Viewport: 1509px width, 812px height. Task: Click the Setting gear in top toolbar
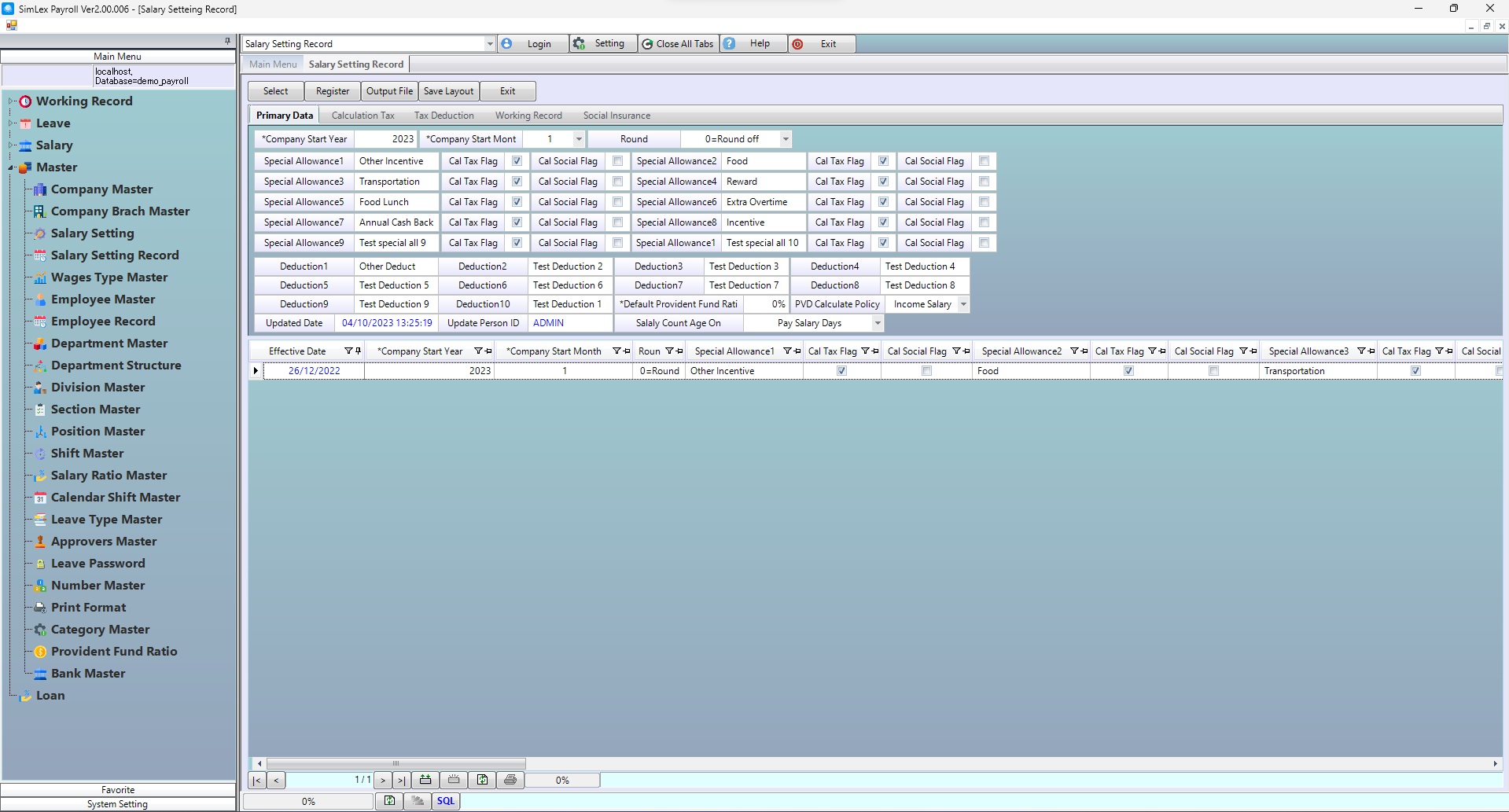(x=580, y=44)
